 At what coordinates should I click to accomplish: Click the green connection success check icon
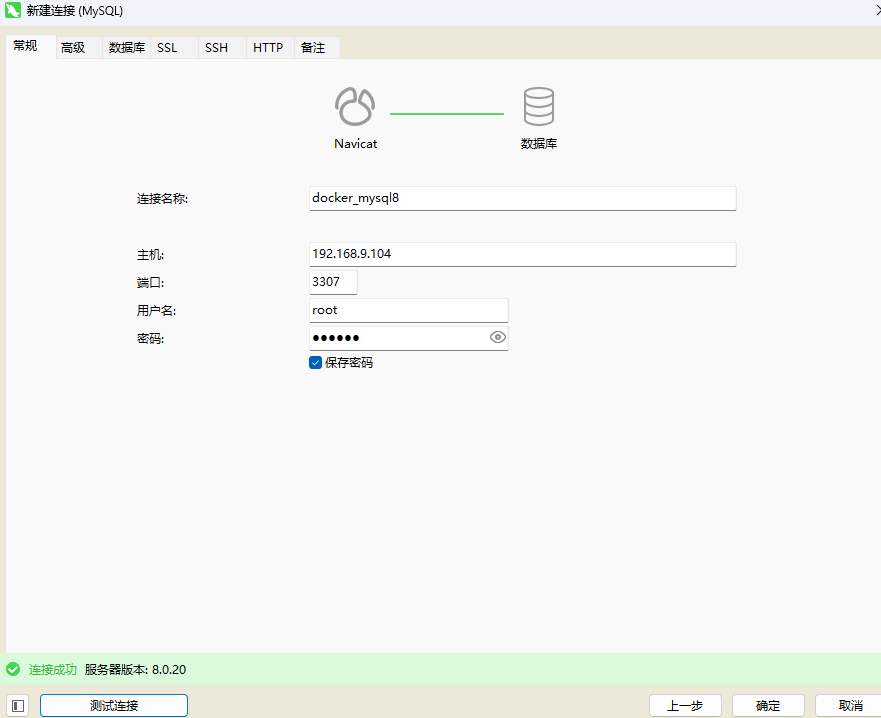point(13,669)
